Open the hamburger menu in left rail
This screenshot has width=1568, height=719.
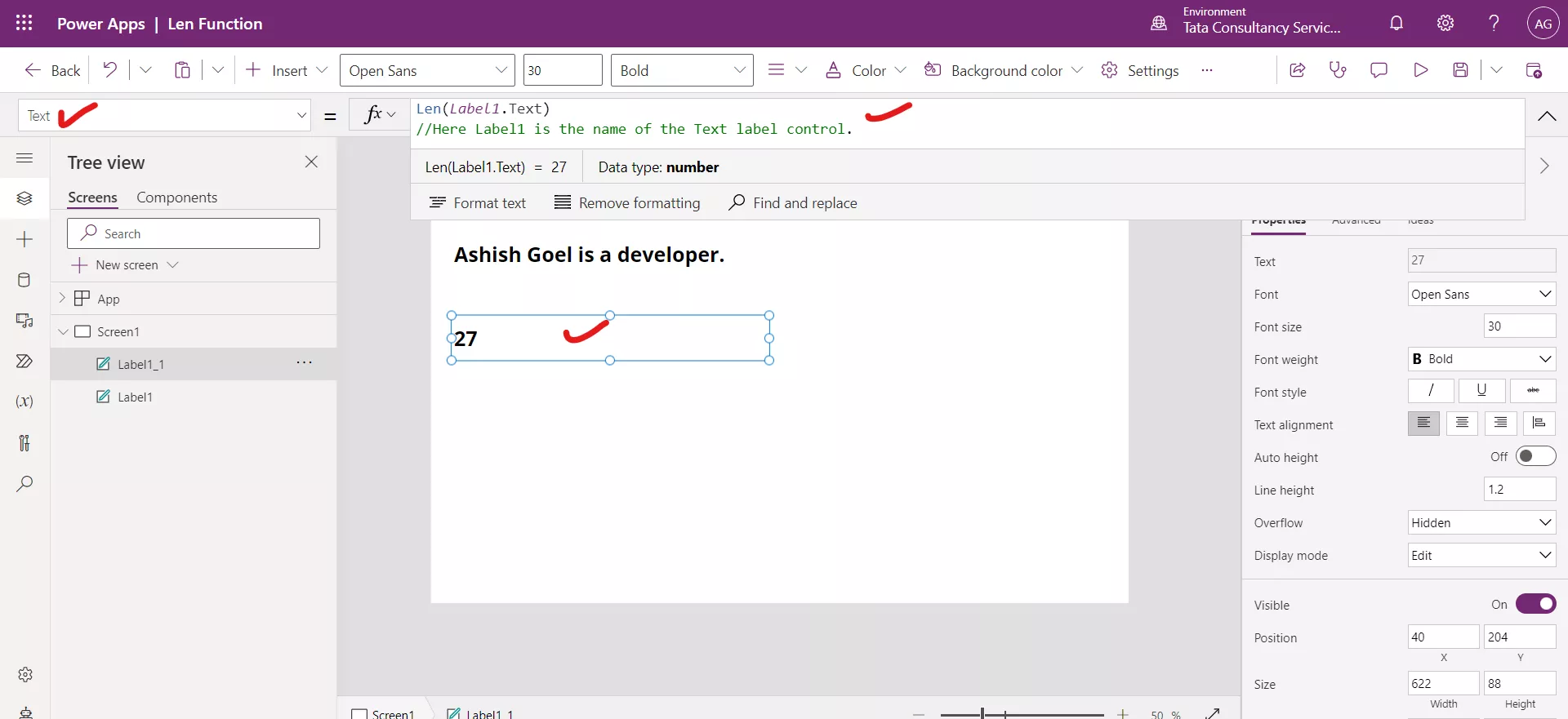pos(24,158)
